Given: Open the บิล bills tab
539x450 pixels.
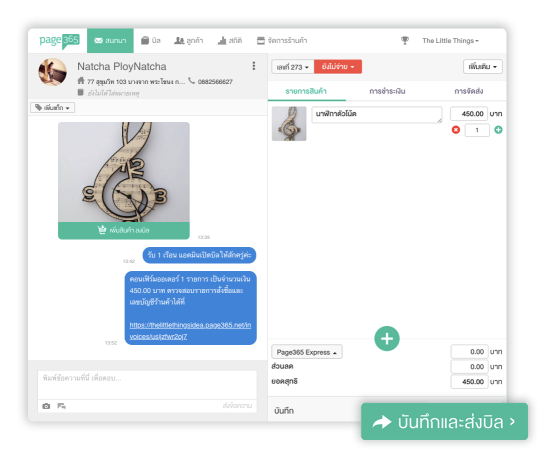Looking at the screenshot, I should pyautogui.click(x=151, y=41).
